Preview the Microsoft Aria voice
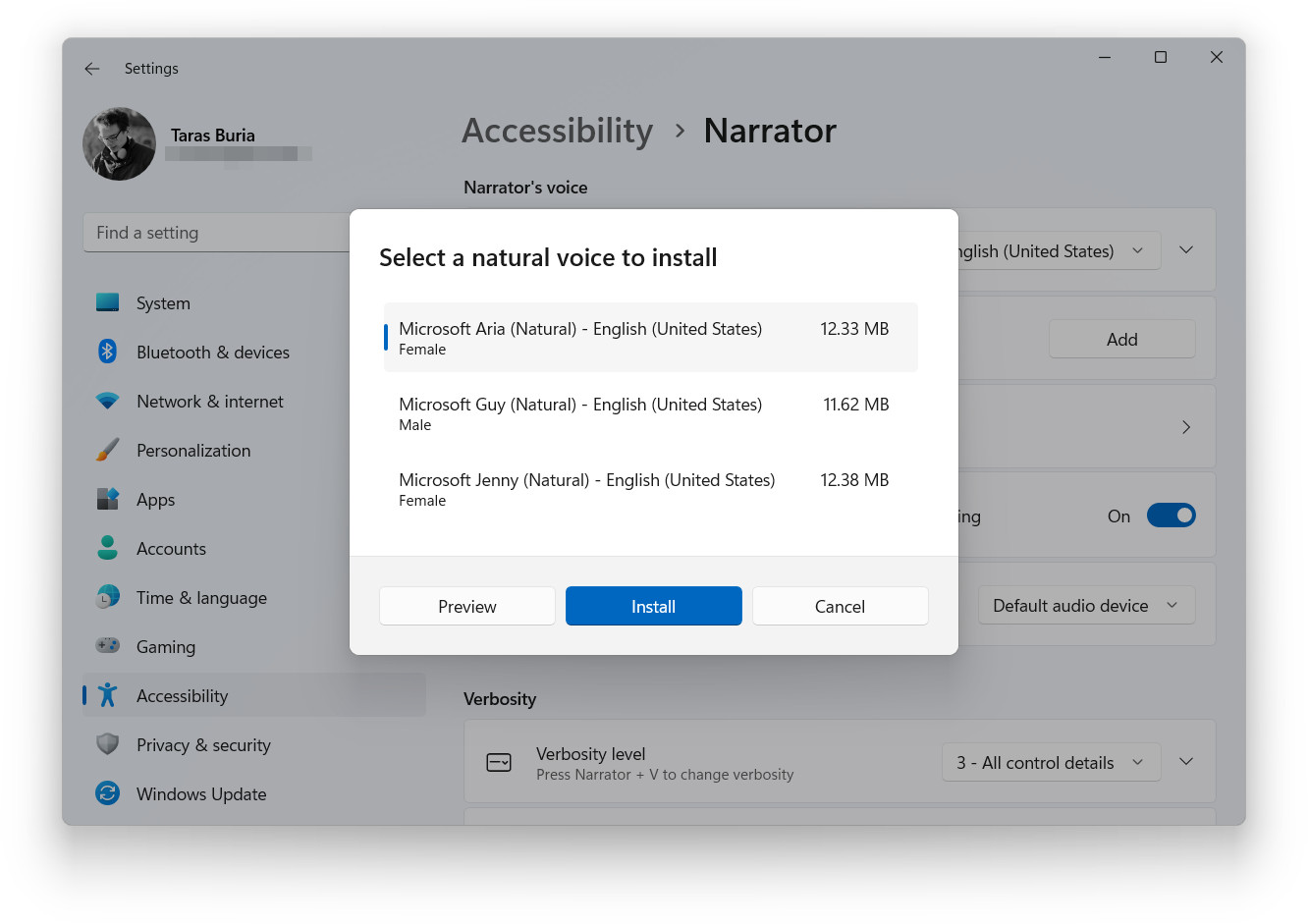The image size is (1308, 924). click(x=466, y=606)
